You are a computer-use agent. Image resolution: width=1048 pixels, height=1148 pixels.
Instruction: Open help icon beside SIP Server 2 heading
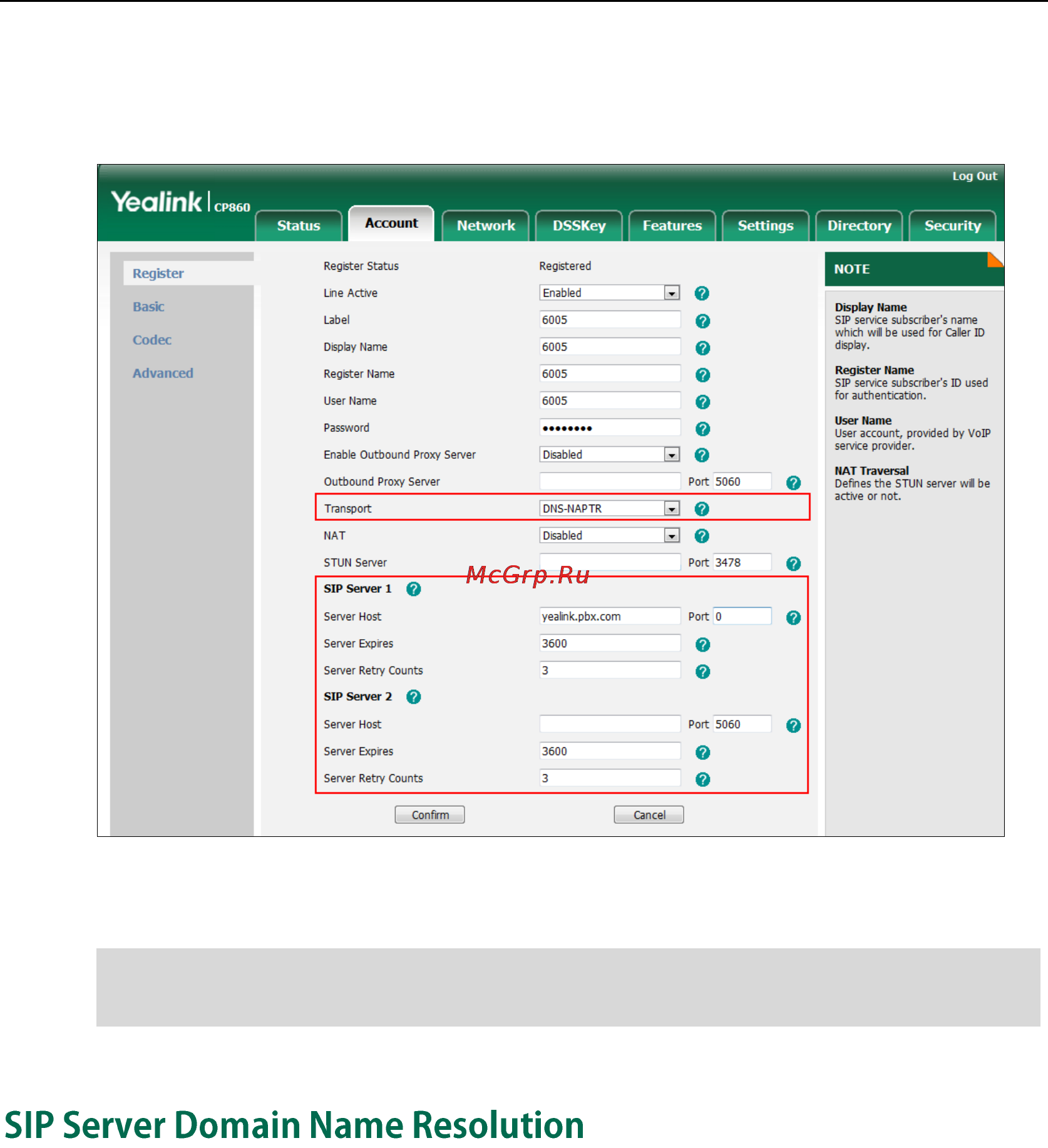[413, 697]
